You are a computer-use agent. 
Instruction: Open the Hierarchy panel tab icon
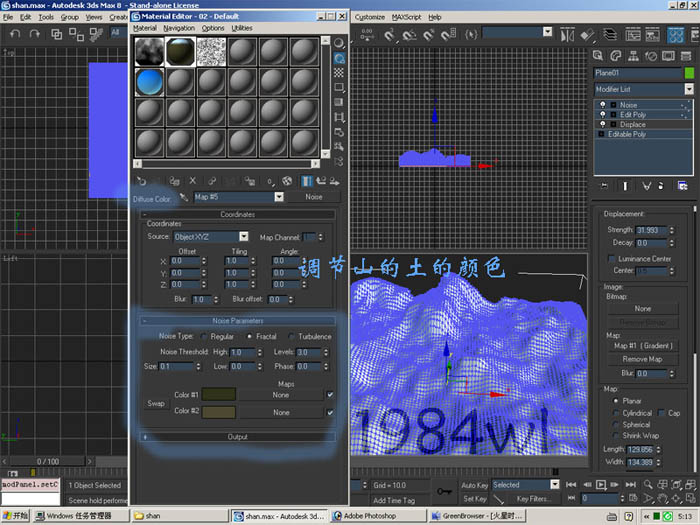tap(633, 56)
